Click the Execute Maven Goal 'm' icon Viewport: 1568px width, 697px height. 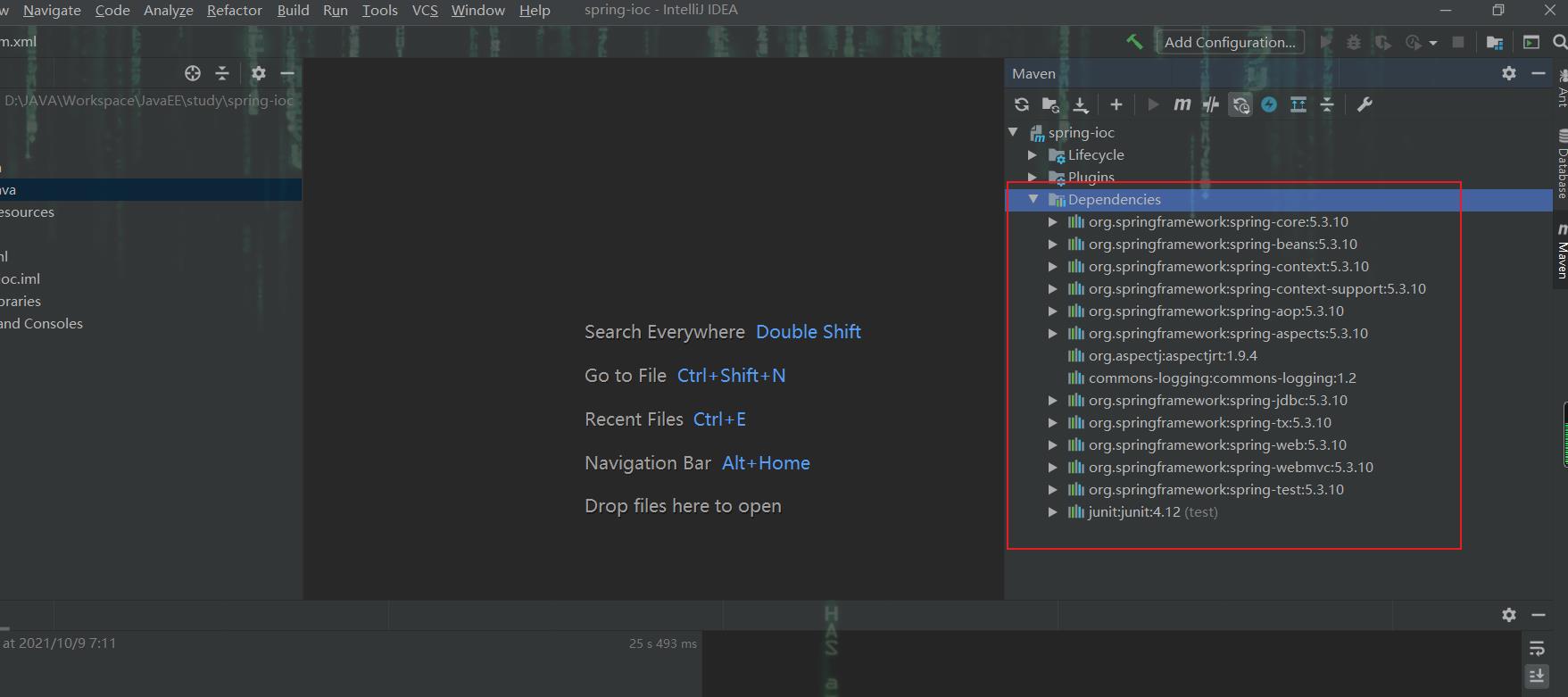pos(1182,104)
